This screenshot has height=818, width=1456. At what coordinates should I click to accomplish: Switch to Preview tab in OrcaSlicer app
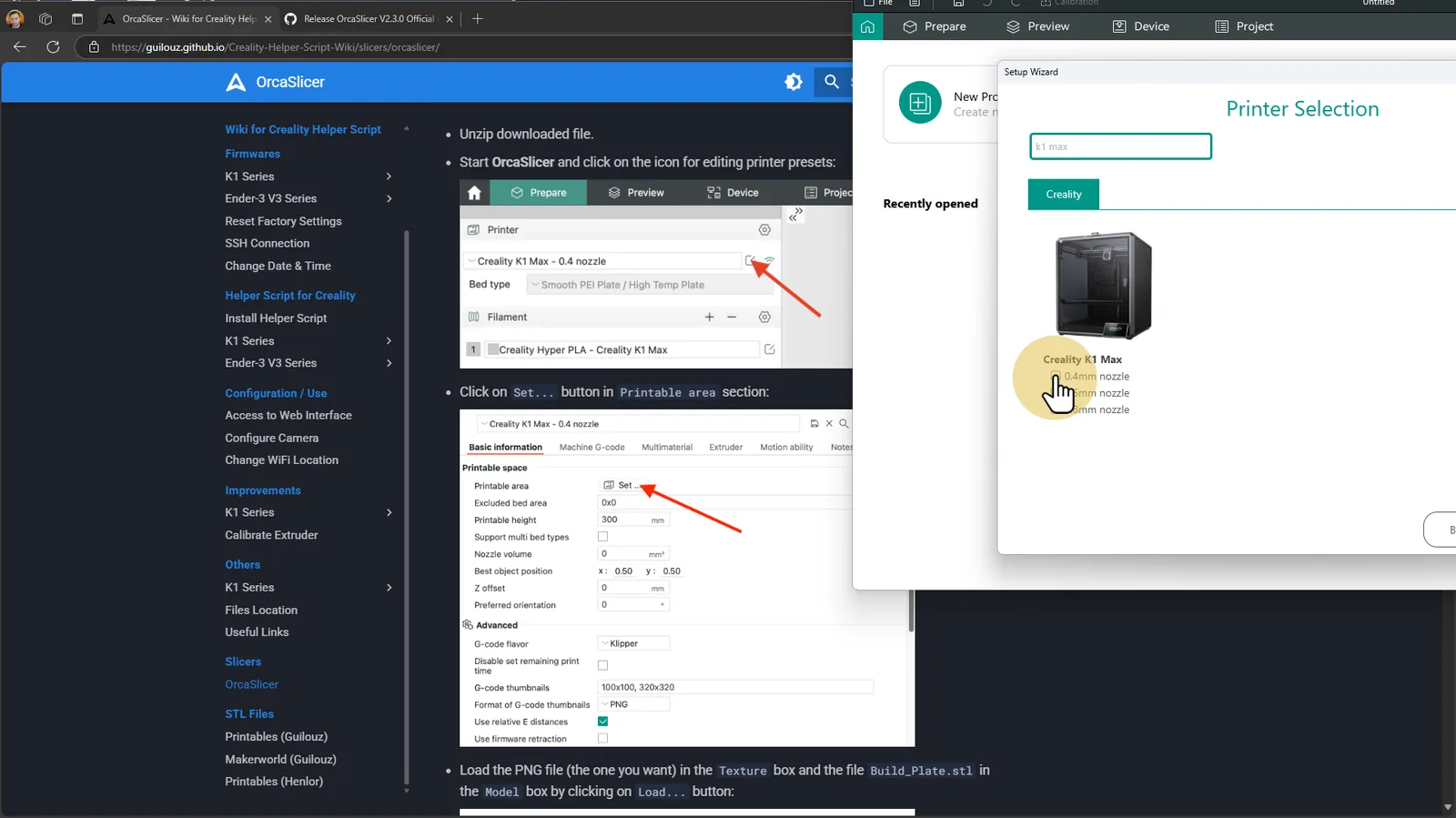coord(1037,26)
